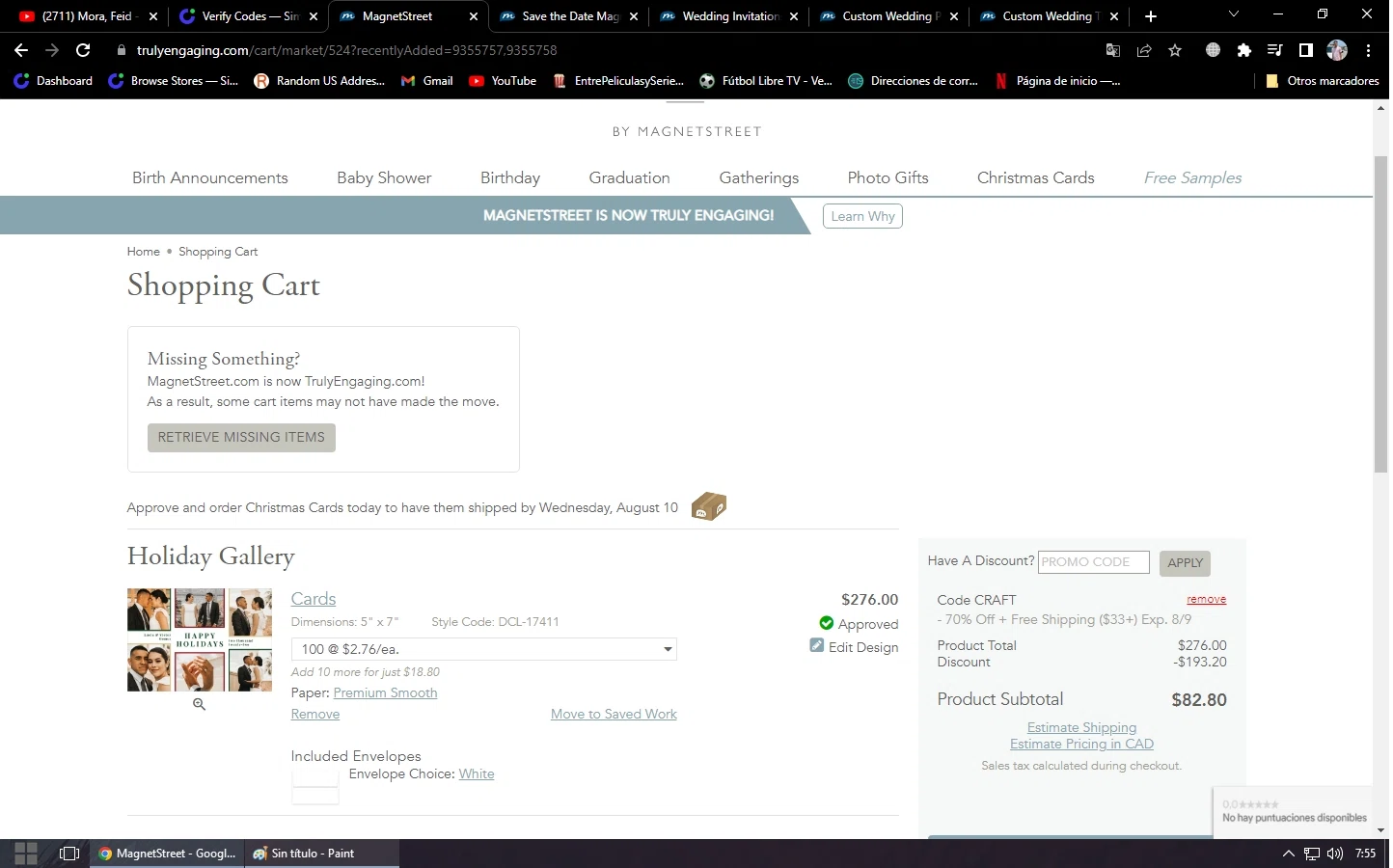The width and height of the screenshot is (1393, 868).
Task: Click the Edit Design pencil icon
Action: [x=817, y=645]
